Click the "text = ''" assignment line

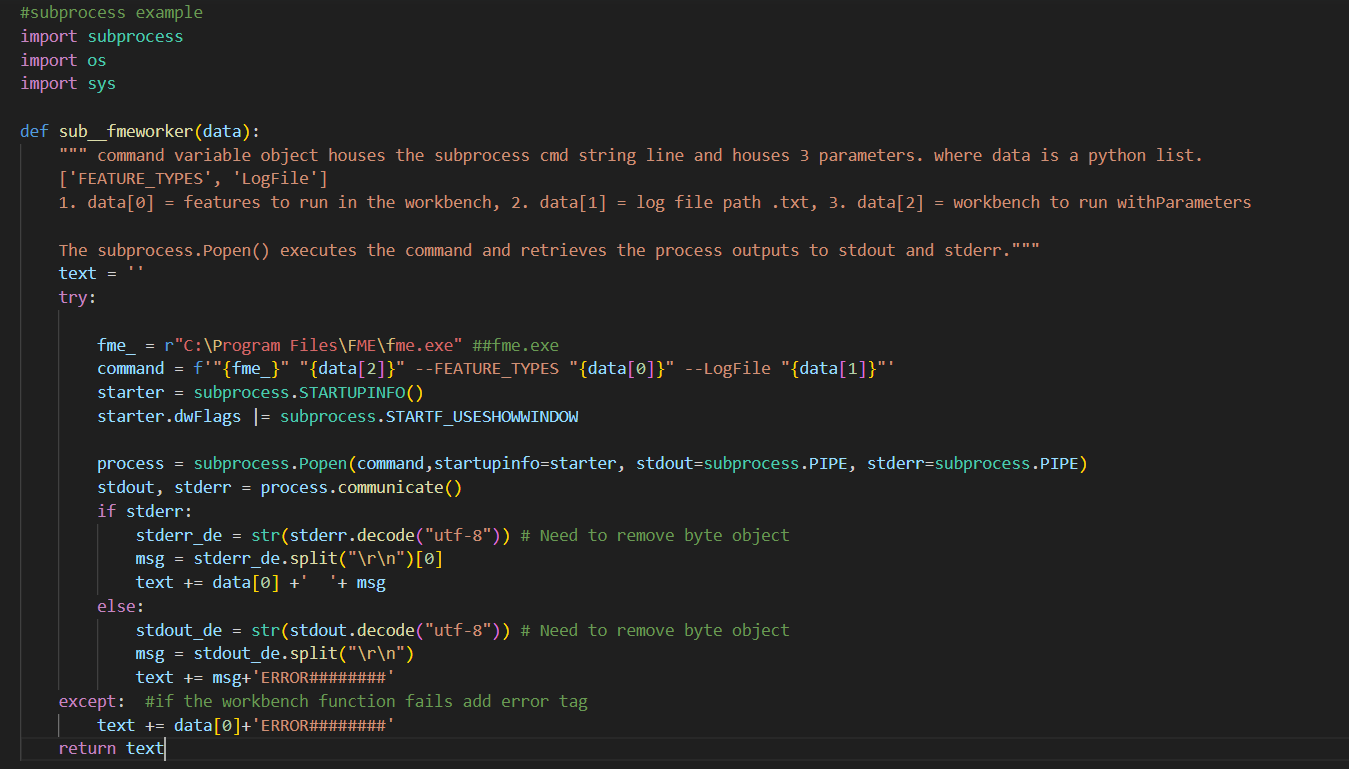click(x=102, y=273)
